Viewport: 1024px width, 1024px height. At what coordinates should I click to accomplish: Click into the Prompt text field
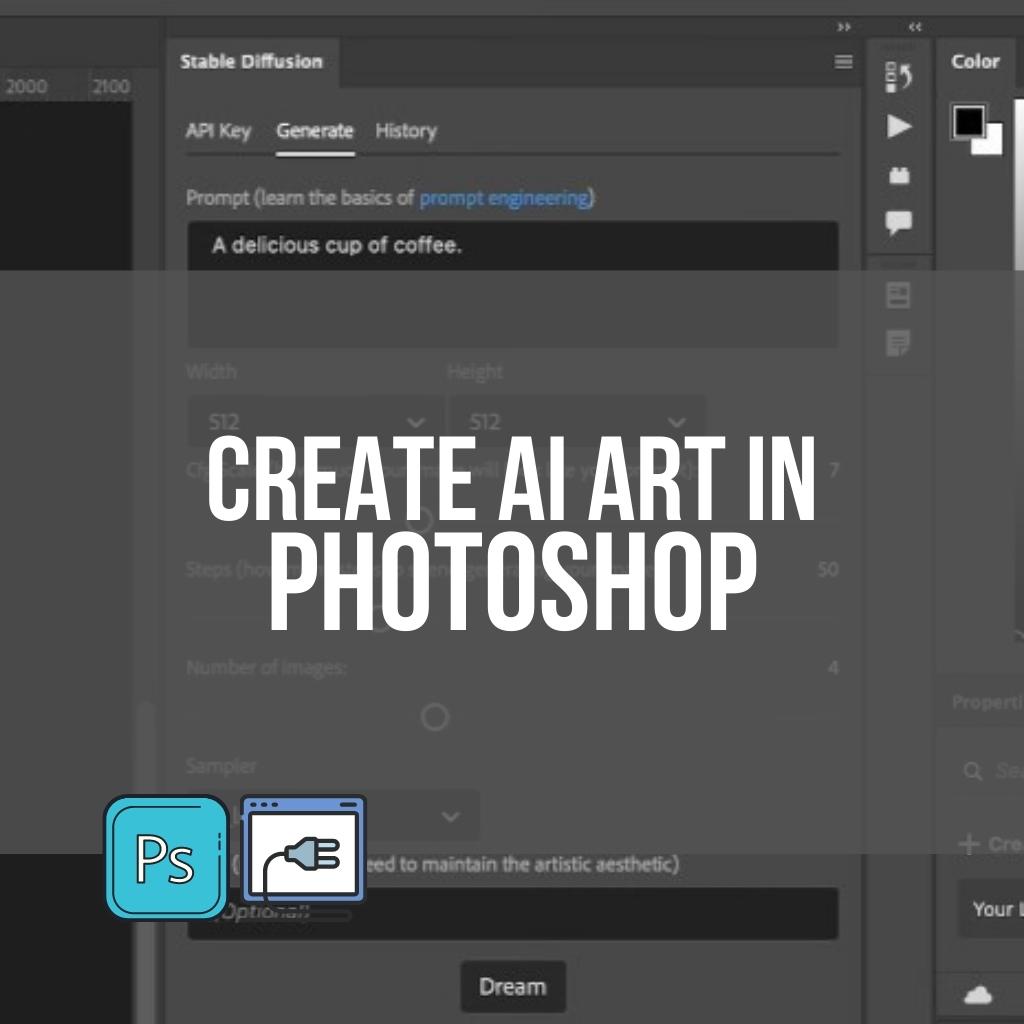click(x=512, y=285)
